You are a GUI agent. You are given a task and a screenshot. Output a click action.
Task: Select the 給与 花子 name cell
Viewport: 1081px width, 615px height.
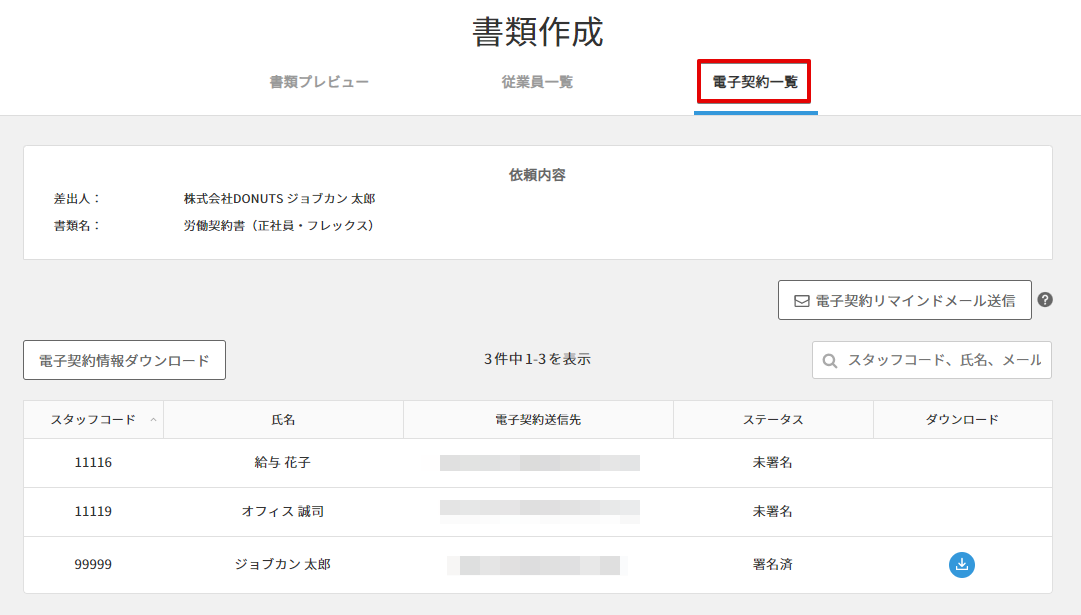point(283,463)
